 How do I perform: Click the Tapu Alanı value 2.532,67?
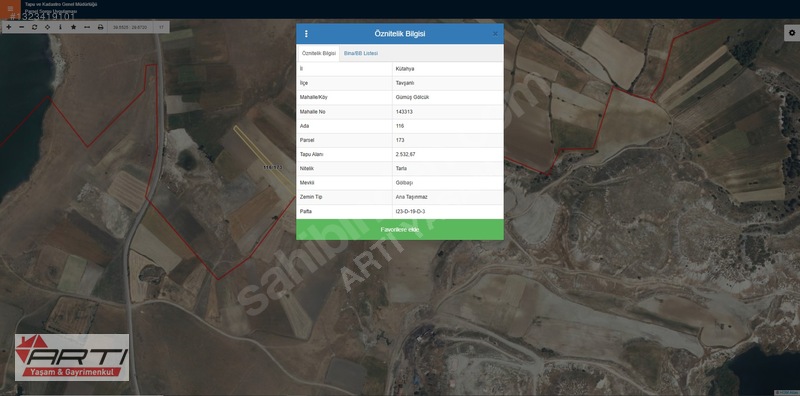(405, 154)
